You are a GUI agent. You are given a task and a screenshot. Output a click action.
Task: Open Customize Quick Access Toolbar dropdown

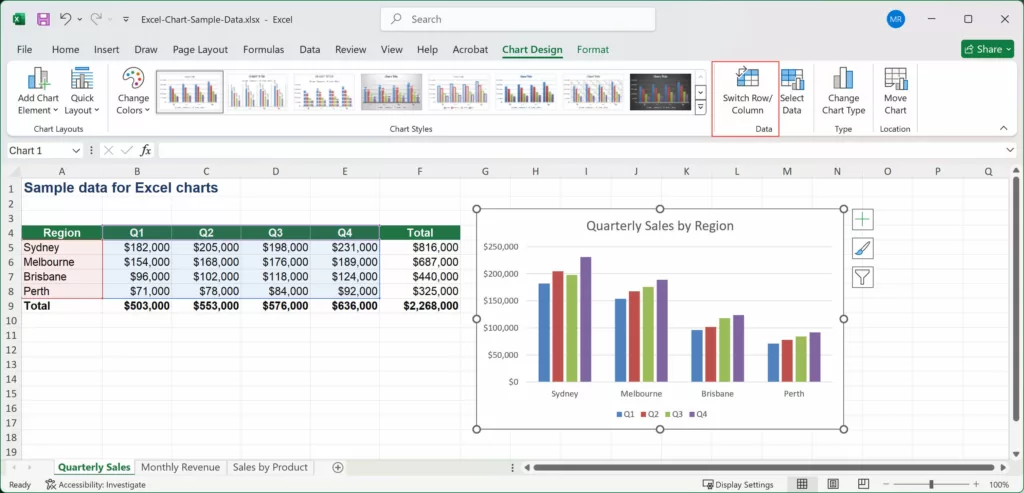[126, 20]
